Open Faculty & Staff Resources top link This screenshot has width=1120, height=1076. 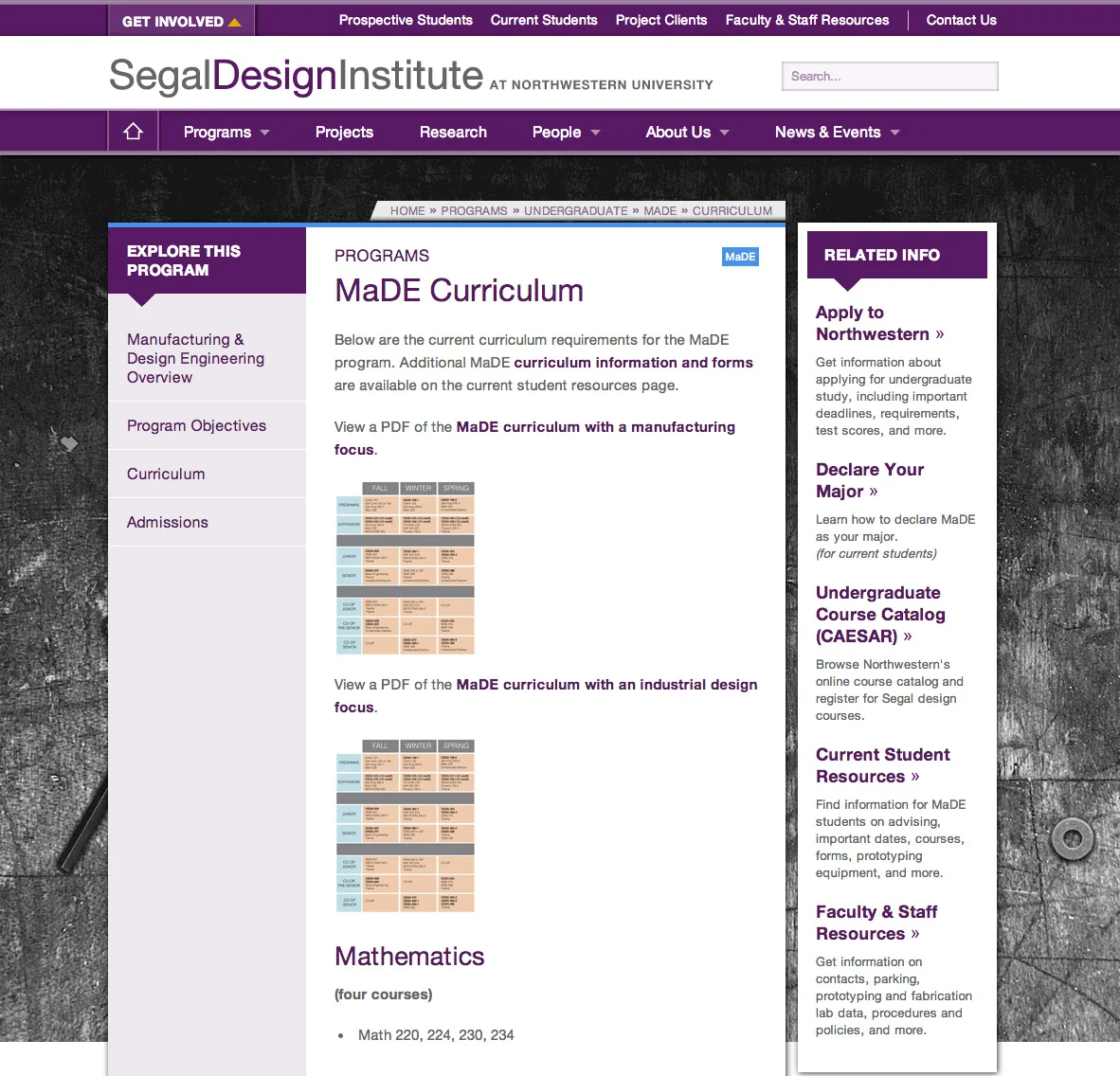coord(807,20)
